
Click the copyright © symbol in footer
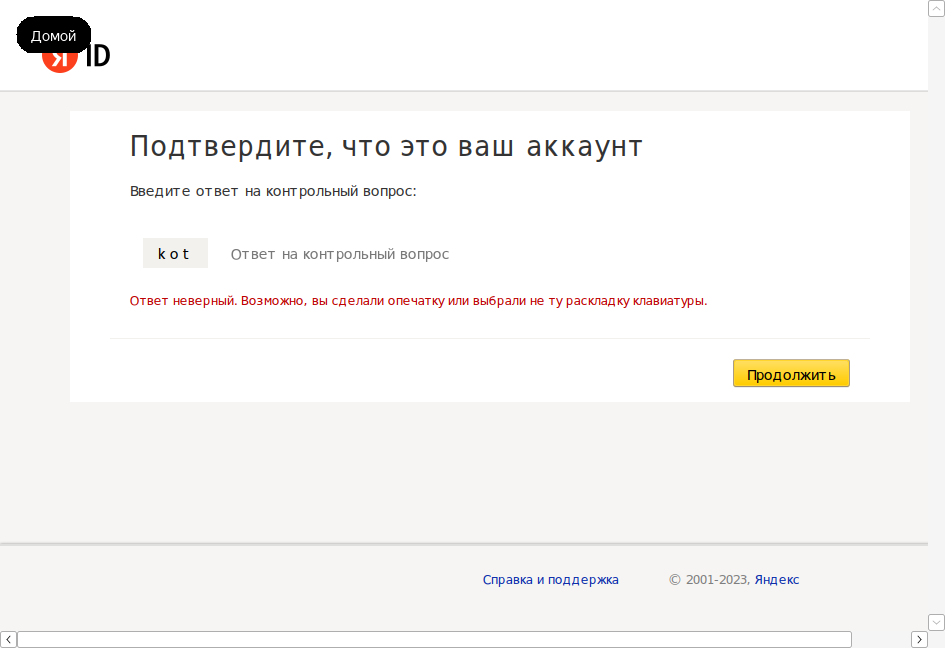tap(674, 580)
